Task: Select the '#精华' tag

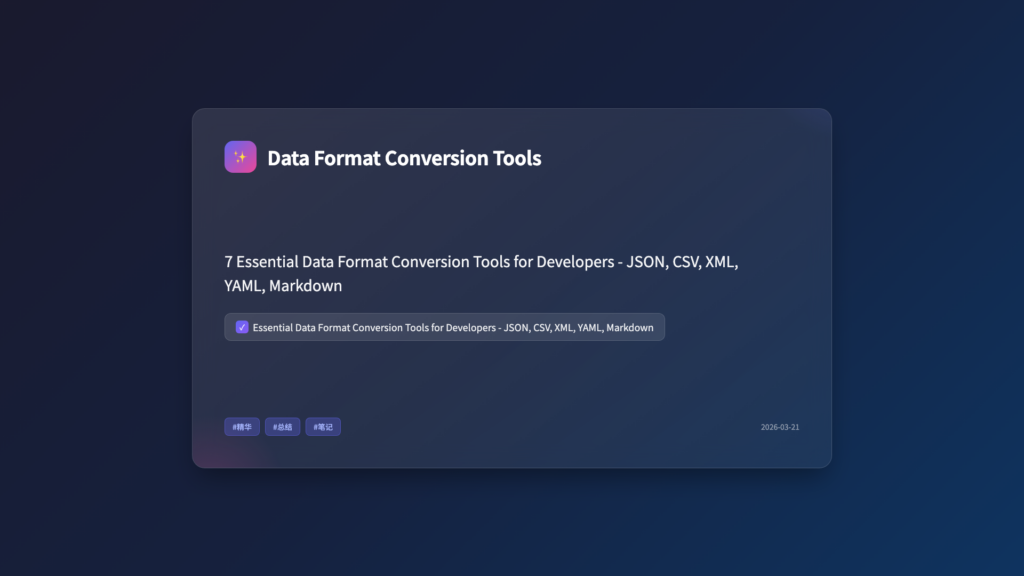Action: pyautogui.click(x=242, y=426)
